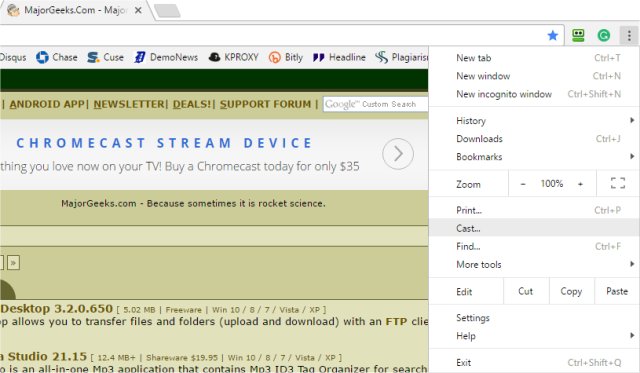
Task: Click the 100% zoom value
Action: click(x=552, y=184)
